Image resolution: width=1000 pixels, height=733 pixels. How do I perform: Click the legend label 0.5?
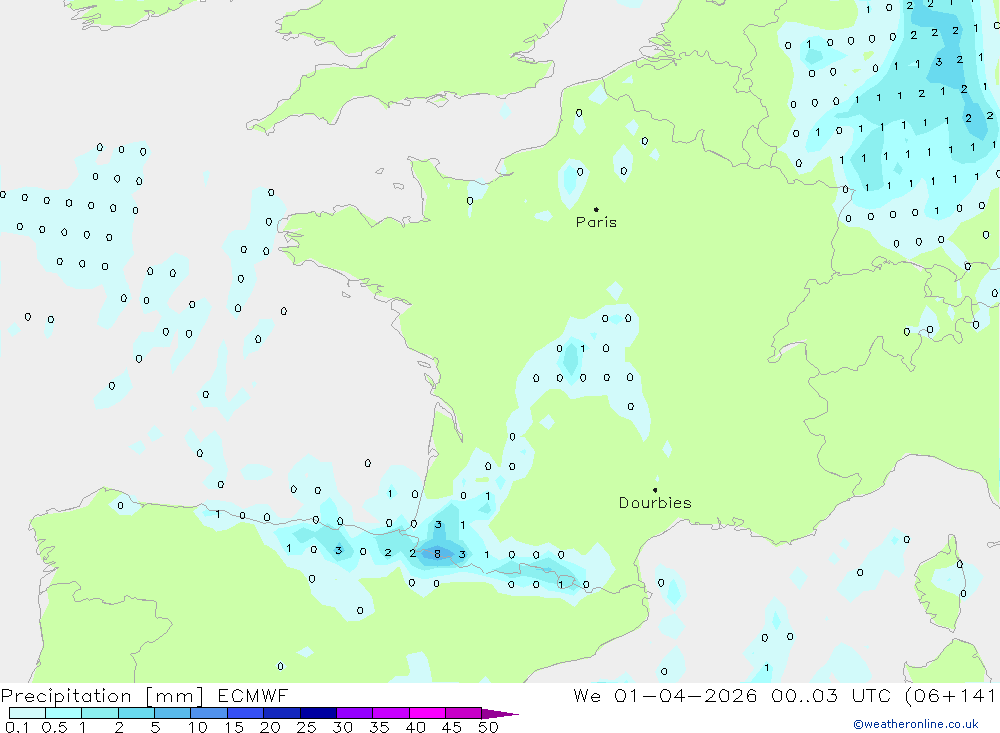pos(54,727)
